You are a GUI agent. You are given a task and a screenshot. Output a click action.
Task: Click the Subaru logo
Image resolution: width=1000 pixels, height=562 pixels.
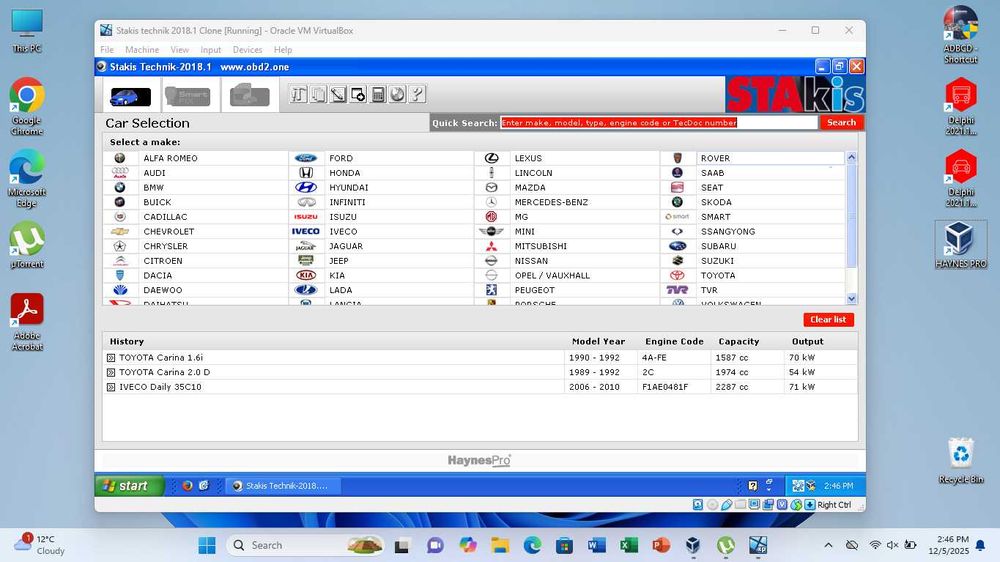click(x=677, y=246)
